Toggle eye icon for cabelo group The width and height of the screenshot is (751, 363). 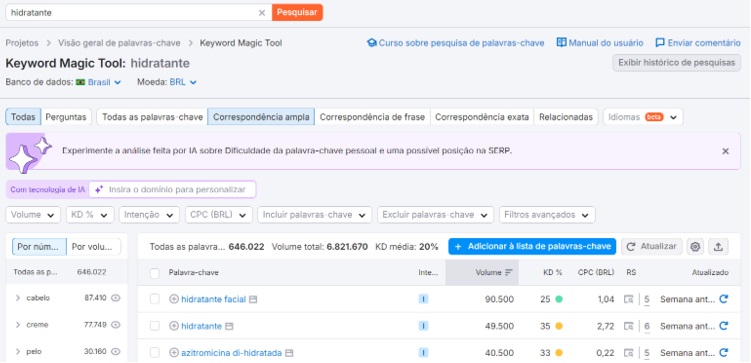tap(115, 298)
